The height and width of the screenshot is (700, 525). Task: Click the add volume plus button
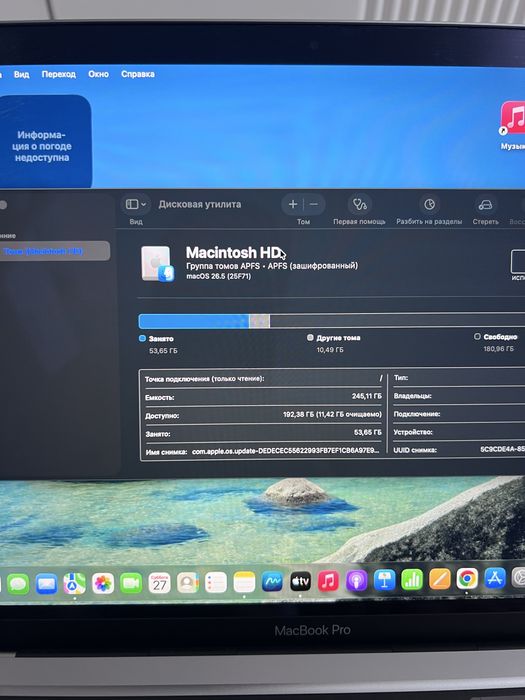[293, 204]
